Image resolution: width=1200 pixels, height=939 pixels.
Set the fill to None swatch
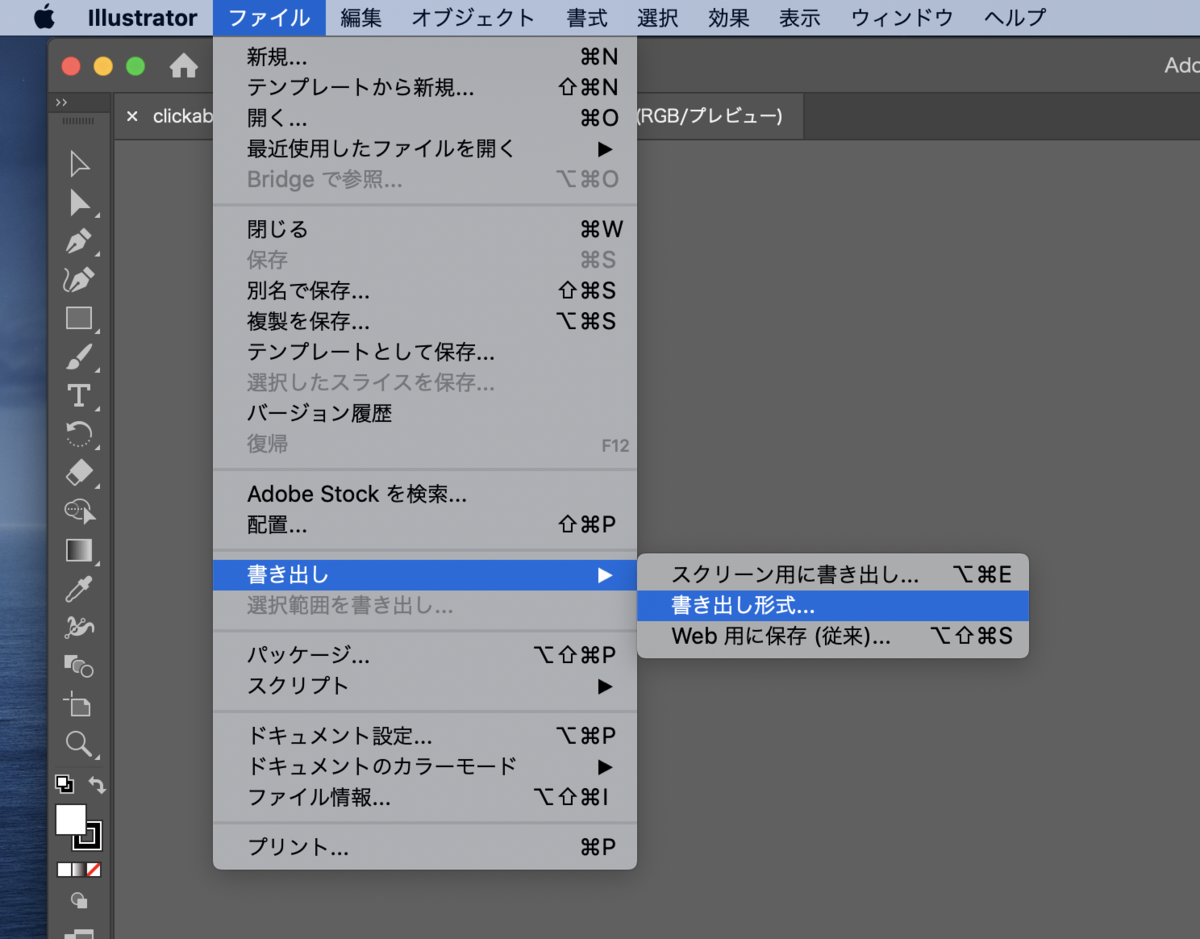tap(94, 869)
